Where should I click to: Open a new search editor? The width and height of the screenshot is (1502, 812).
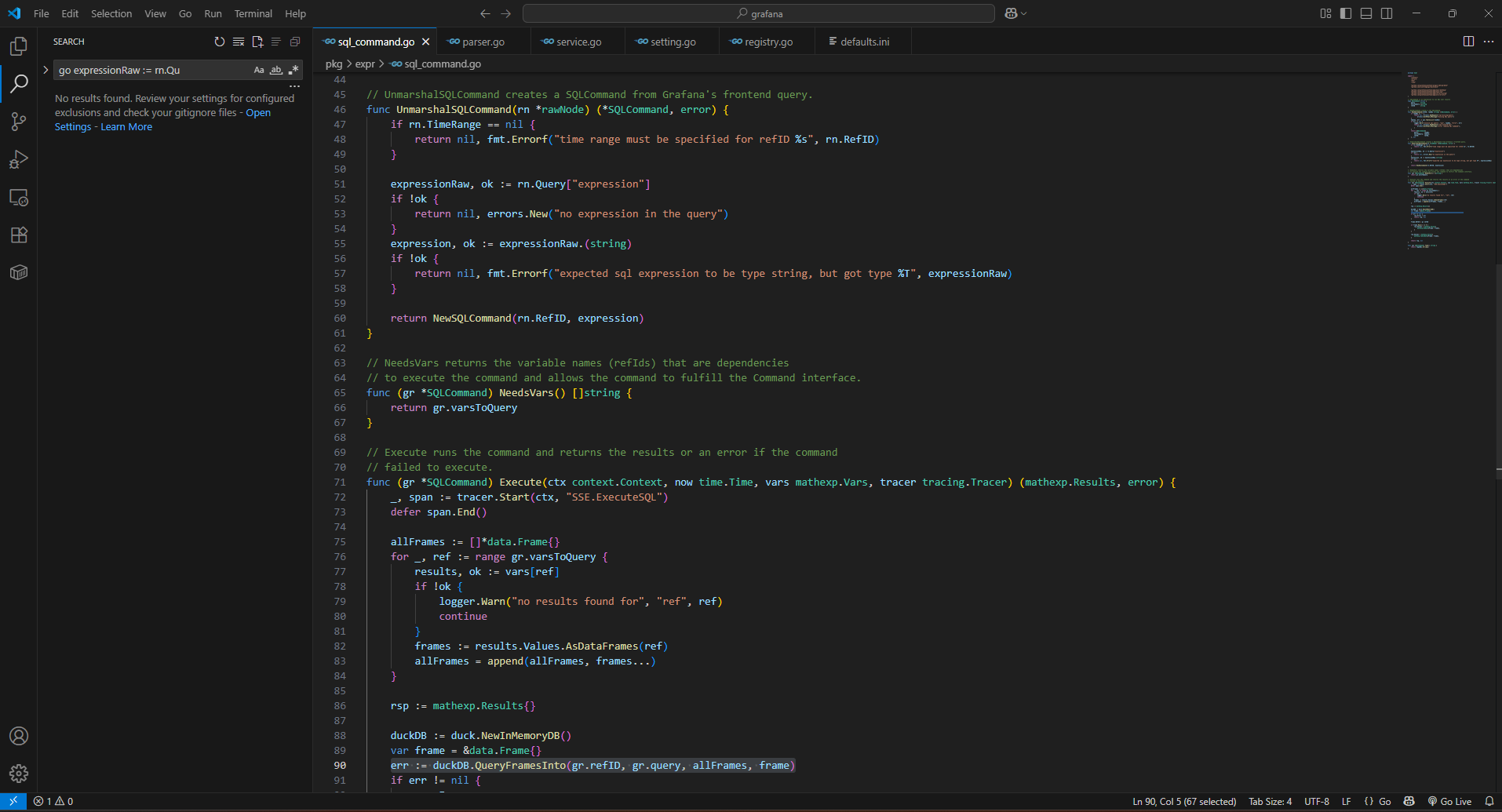(257, 42)
